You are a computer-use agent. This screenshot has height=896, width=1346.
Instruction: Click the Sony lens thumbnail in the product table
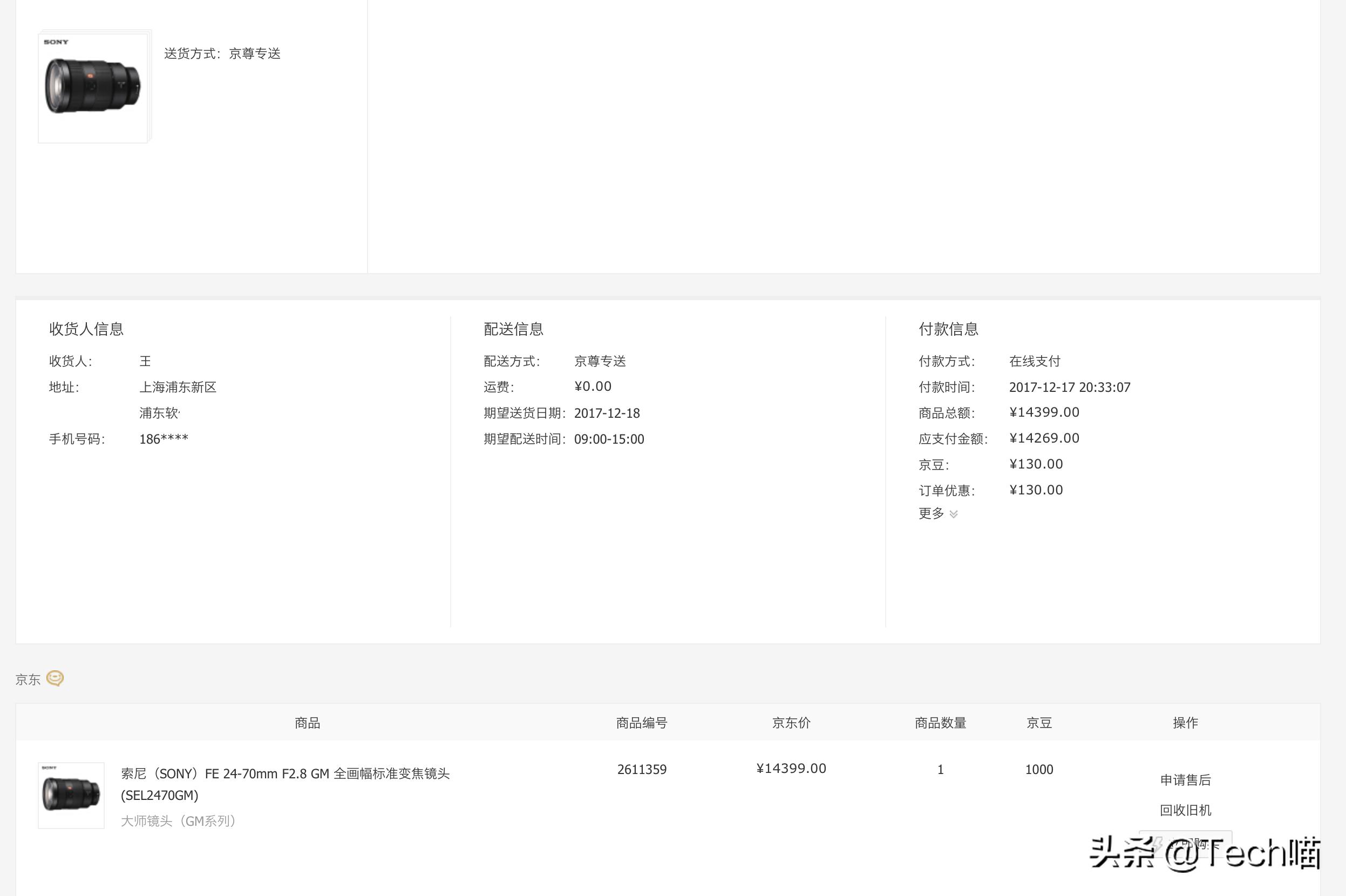click(x=70, y=796)
